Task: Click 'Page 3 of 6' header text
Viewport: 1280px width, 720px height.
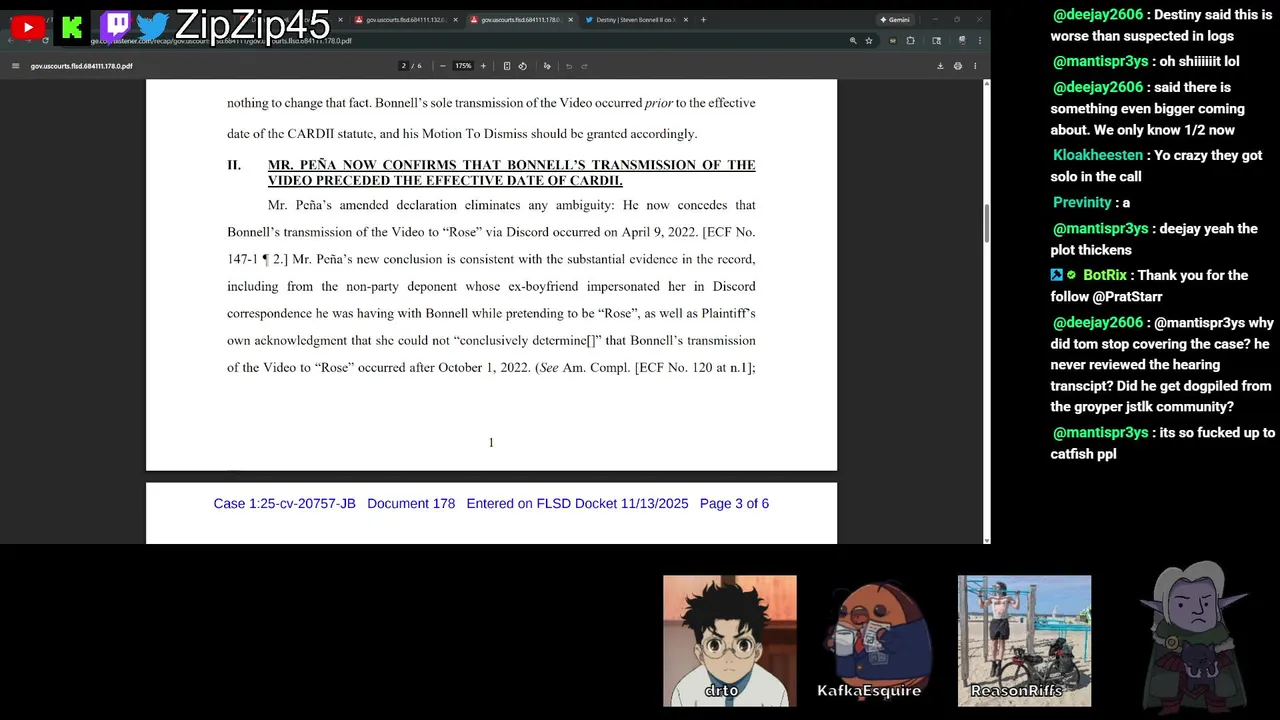Action: pos(734,503)
